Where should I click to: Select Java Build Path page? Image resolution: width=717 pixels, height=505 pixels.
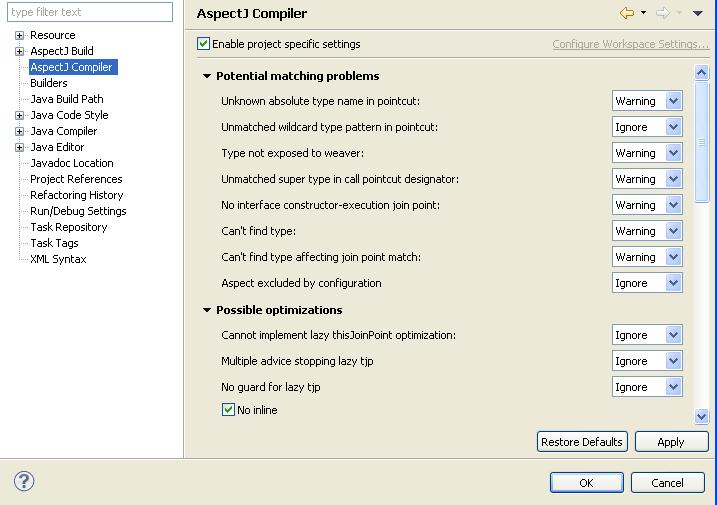pos(66,99)
